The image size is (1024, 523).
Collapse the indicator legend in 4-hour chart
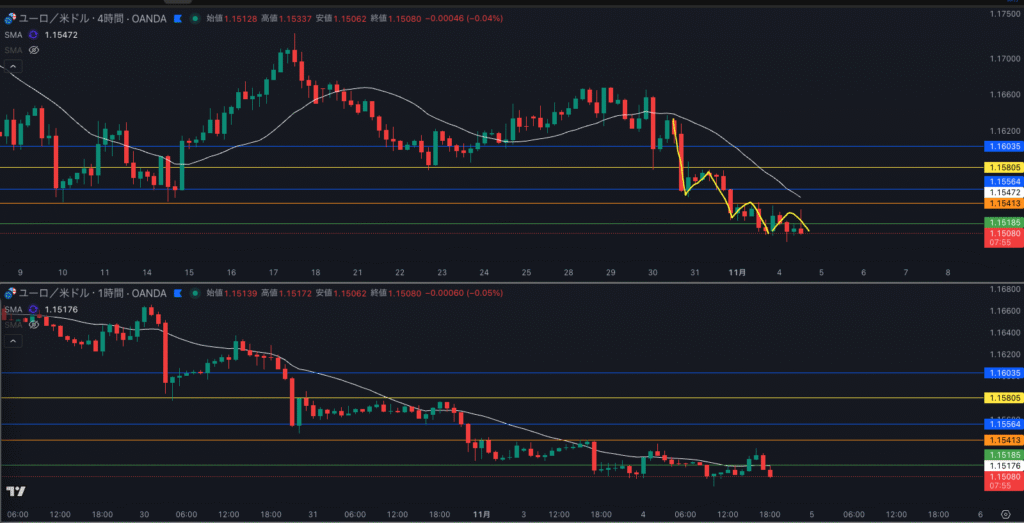12,66
